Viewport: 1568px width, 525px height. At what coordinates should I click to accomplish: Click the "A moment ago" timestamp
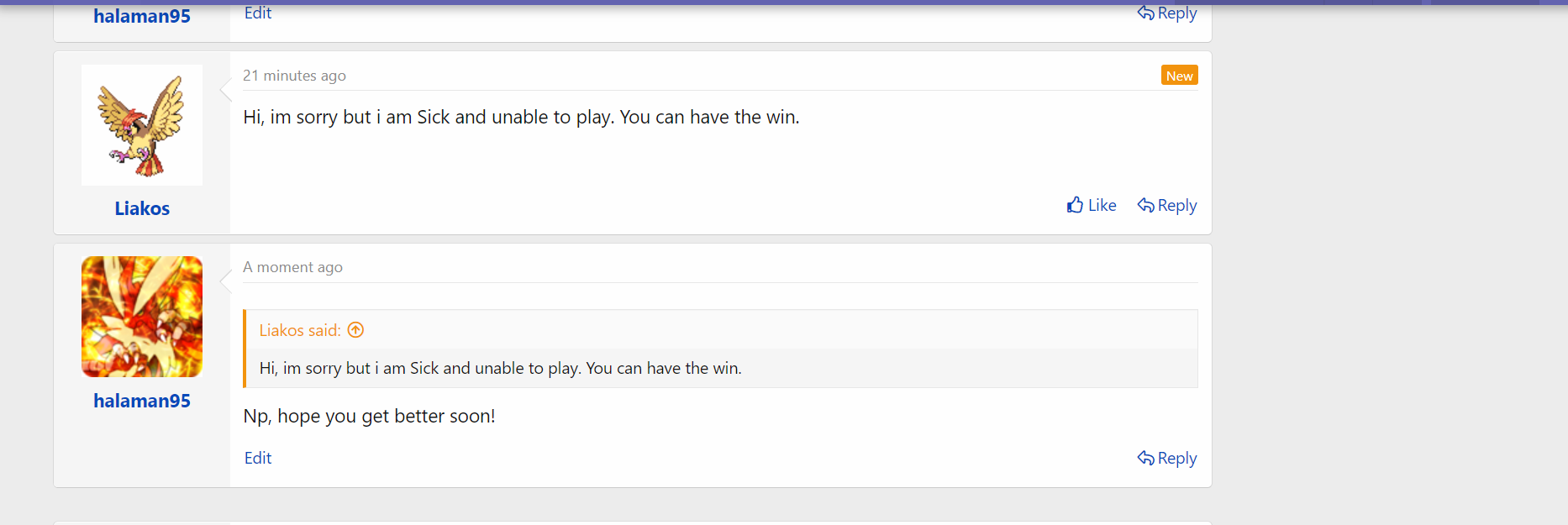click(292, 267)
